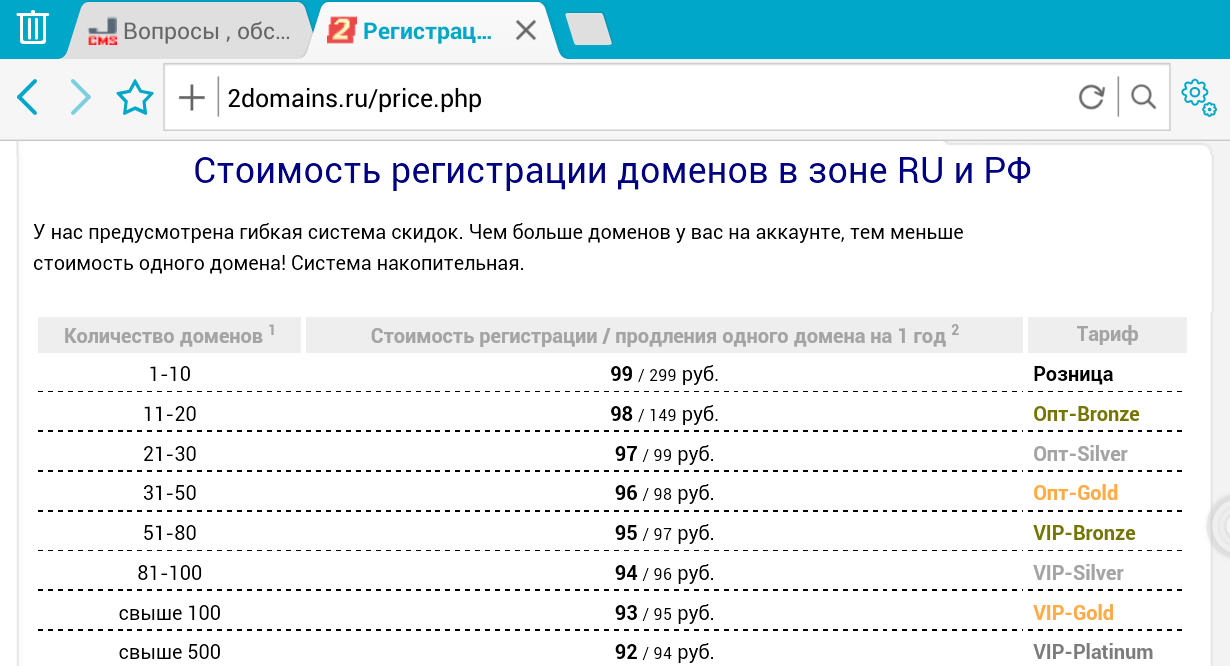
Task: Select the Регистрац... tab
Action: point(428,31)
